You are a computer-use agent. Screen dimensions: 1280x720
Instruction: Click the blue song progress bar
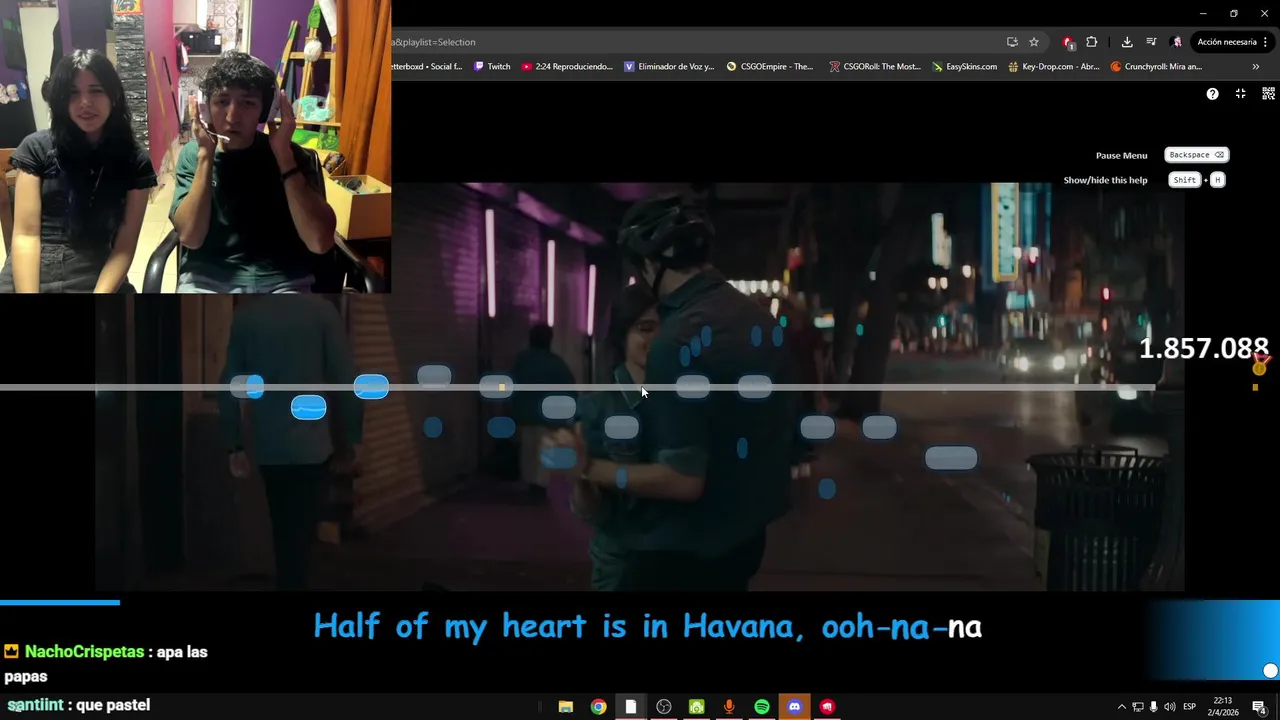[x=60, y=602]
